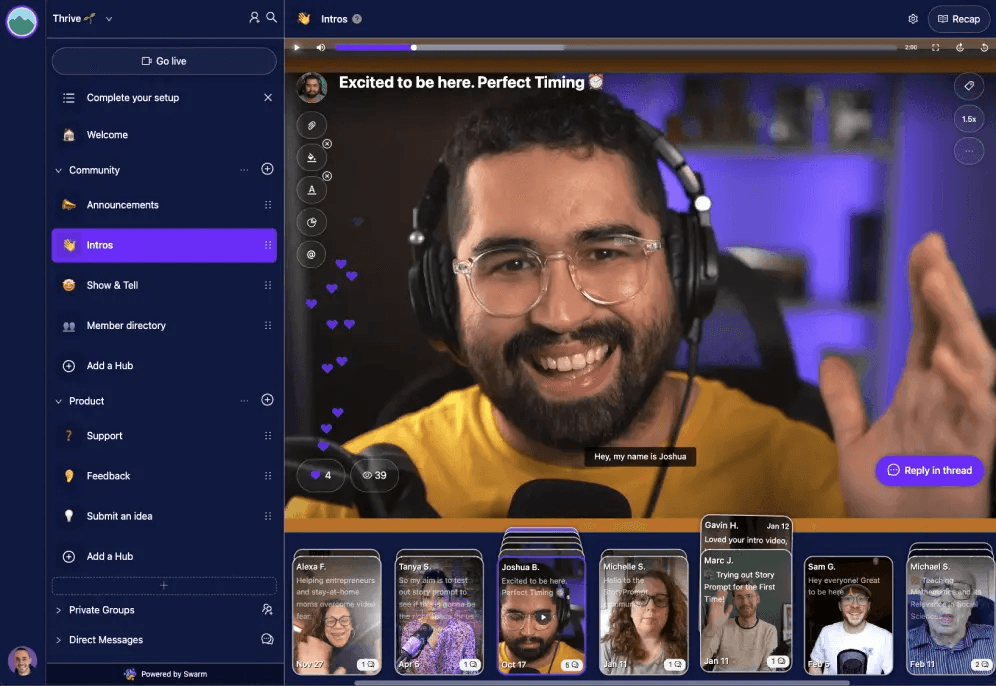This screenshot has height=686, width=996.
Task: Mute the video with speaker icon
Action: pyautogui.click(x=321, y=48)
